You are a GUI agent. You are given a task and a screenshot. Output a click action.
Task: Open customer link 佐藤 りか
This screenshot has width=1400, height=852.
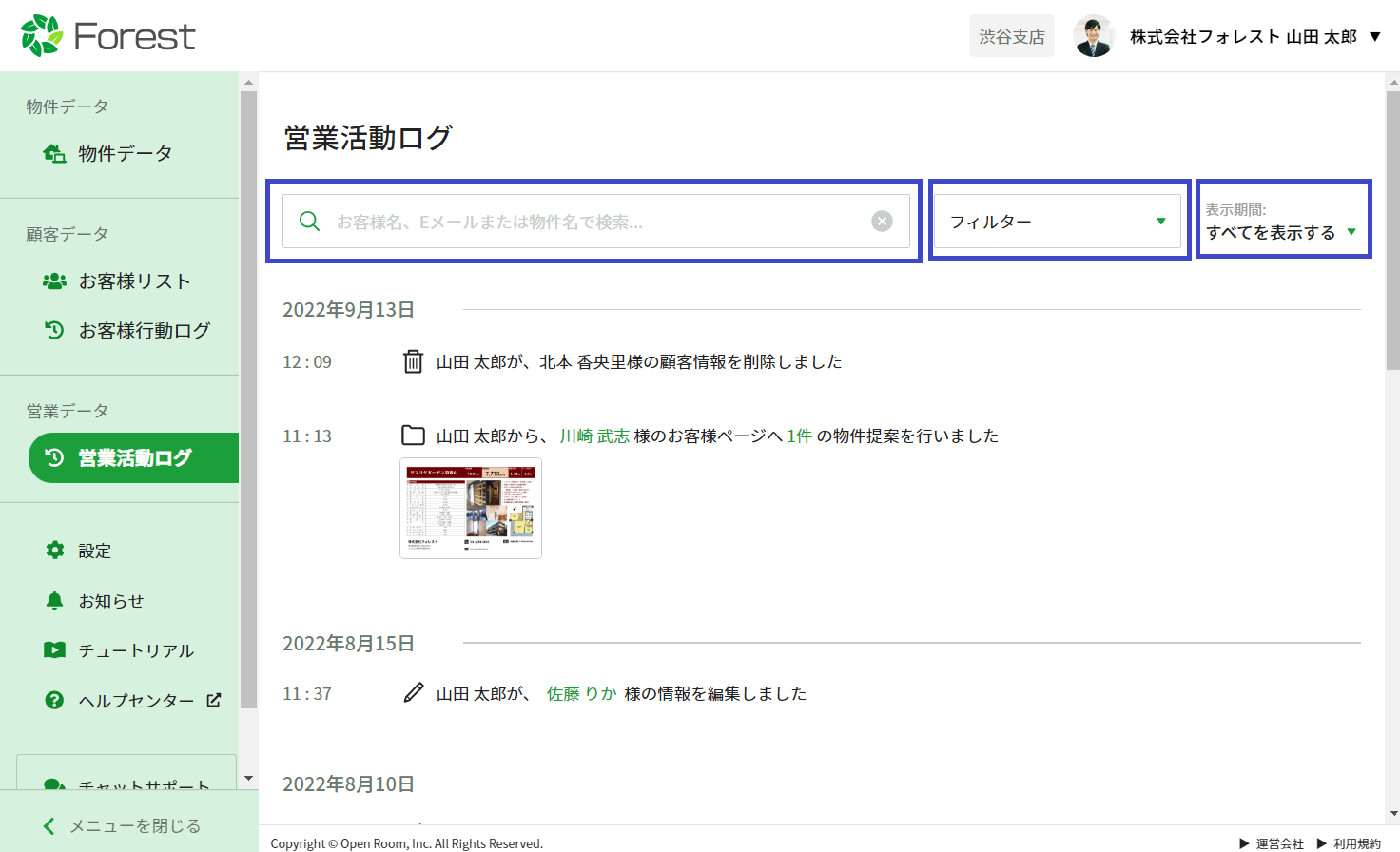pos(581,694)
